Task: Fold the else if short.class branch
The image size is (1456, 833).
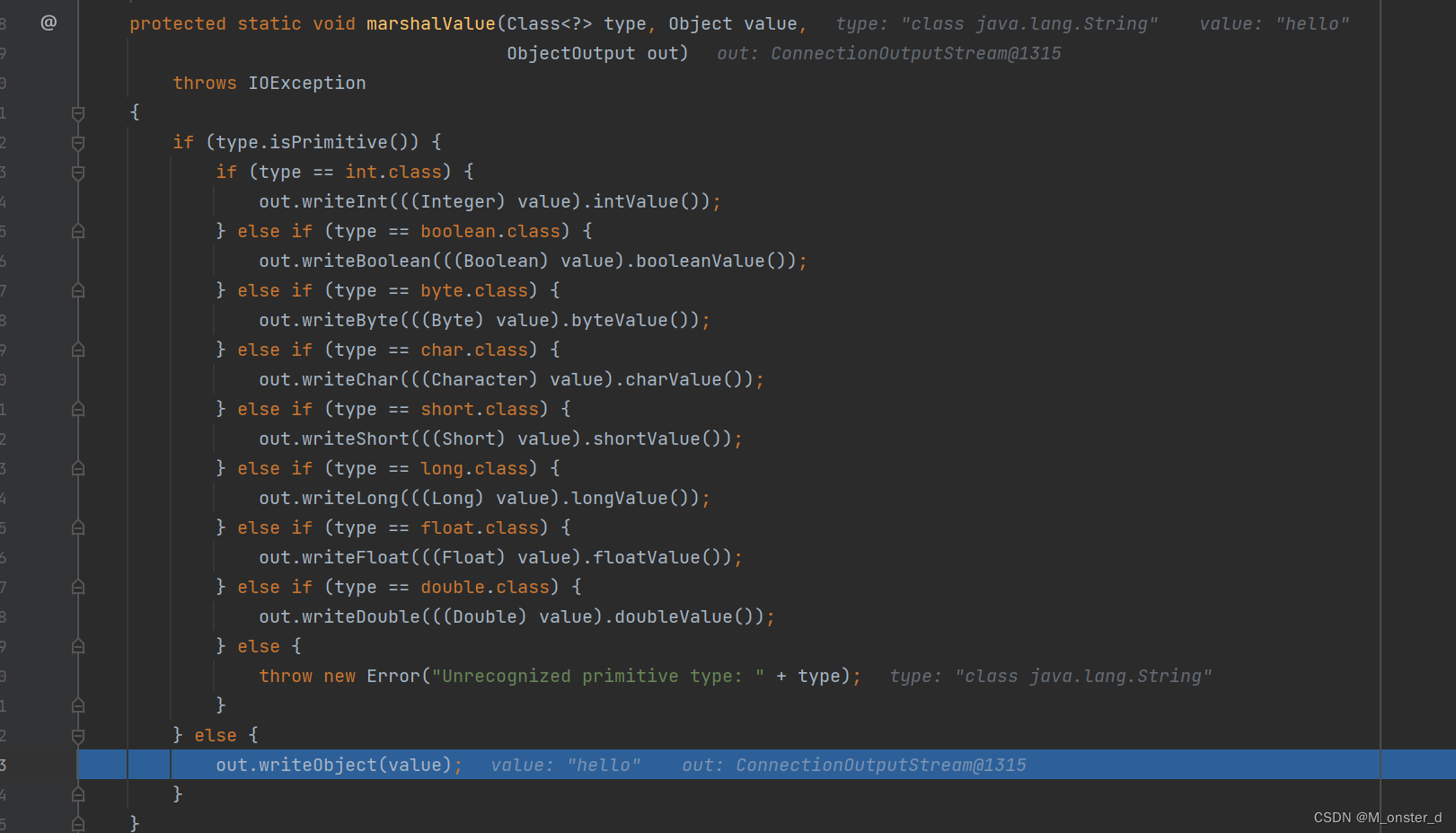Action: (78, 409)
